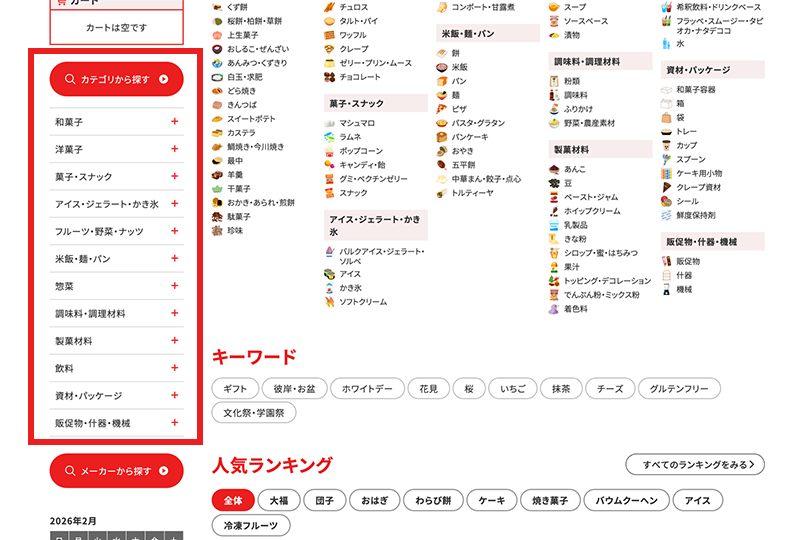Viewport: 800px width, 540px height.
Task: Click the キャンディ・飴 icon
Action: (330, 165)
